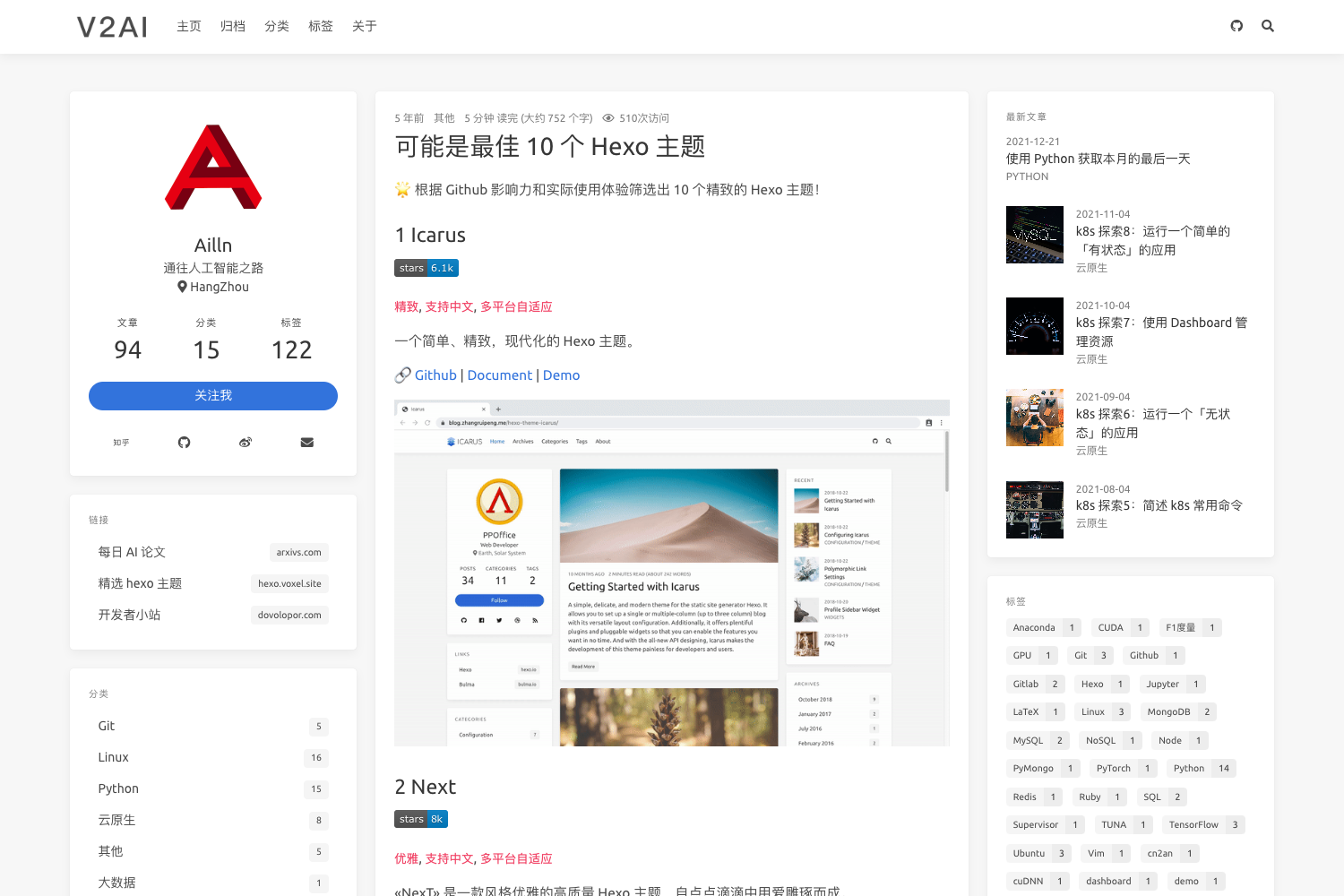Open 使用 Python 获取本月的最后一天 post
Viewport: 1344px width, 896px height.
point(1098,159)
